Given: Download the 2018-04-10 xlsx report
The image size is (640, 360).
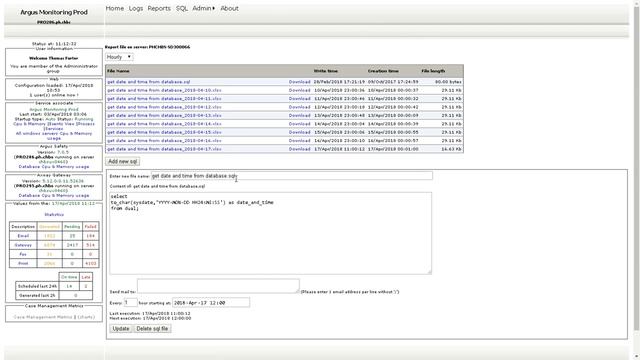Looking at the screenshot, I should [x=300, y=90].
